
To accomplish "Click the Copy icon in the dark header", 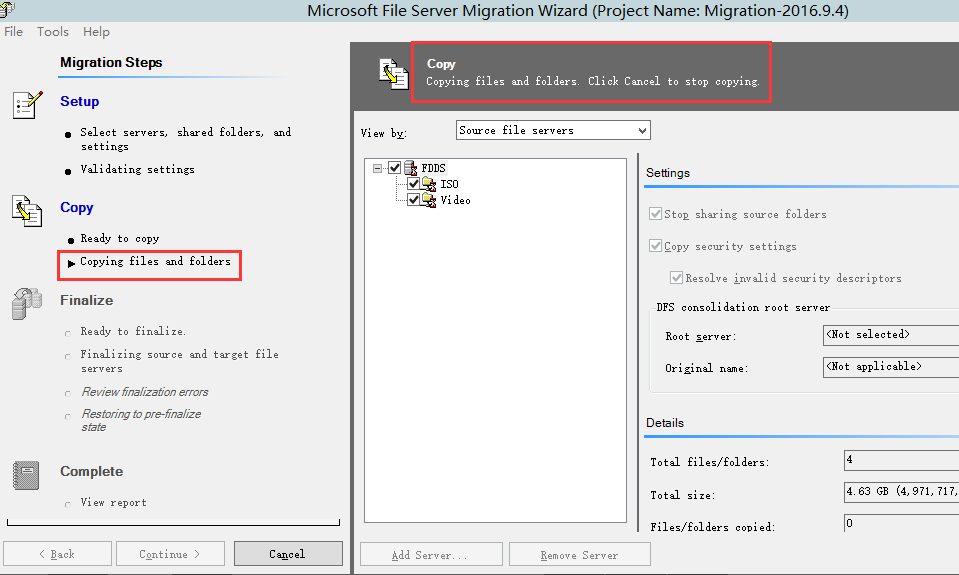I will [393, 74].
